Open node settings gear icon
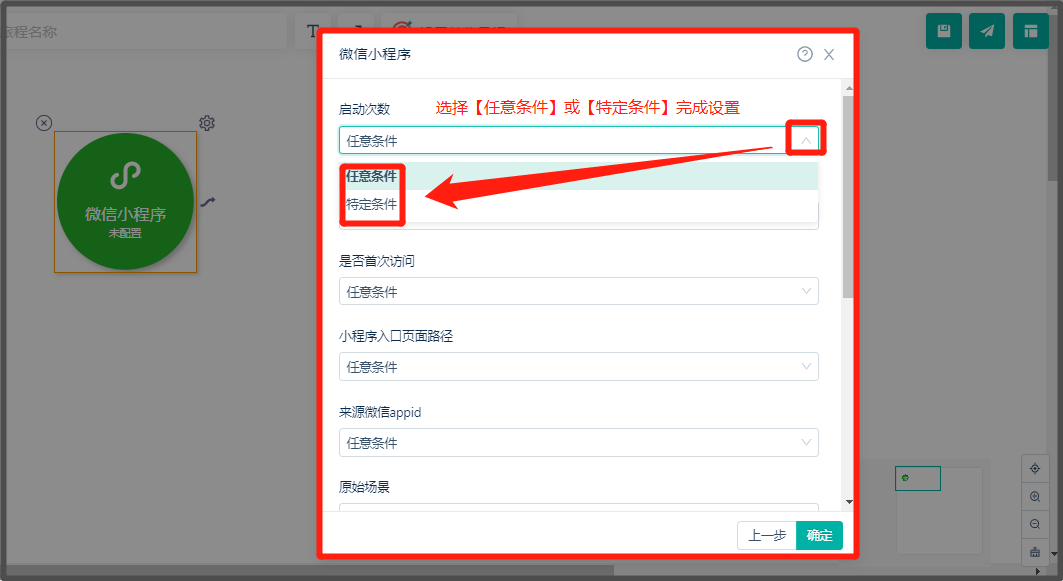Viewport: 1063px width, 581px height. coord(207,123)
